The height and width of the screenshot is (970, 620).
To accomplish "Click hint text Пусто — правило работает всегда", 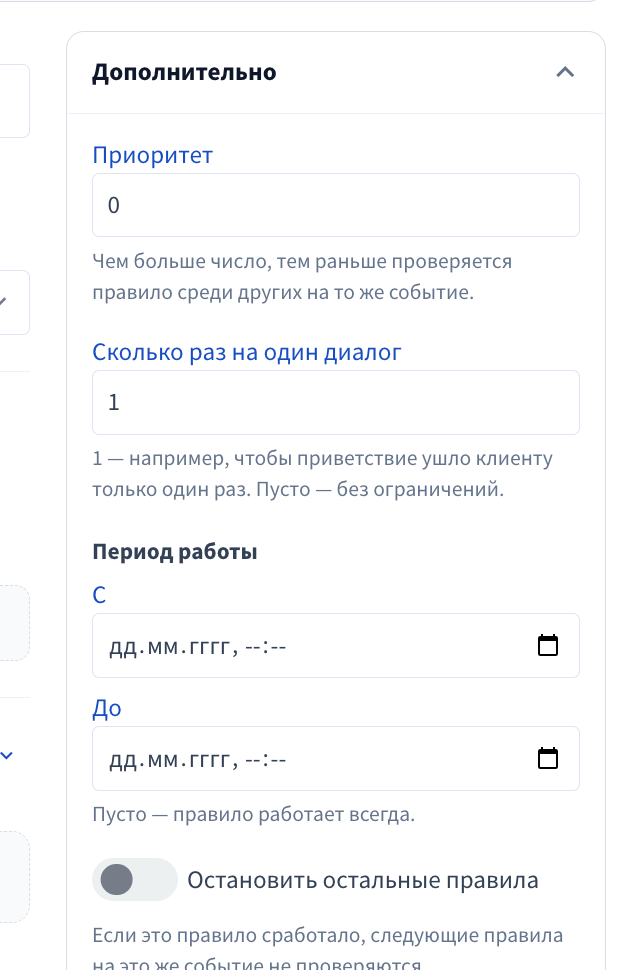I will click(254, 814).
